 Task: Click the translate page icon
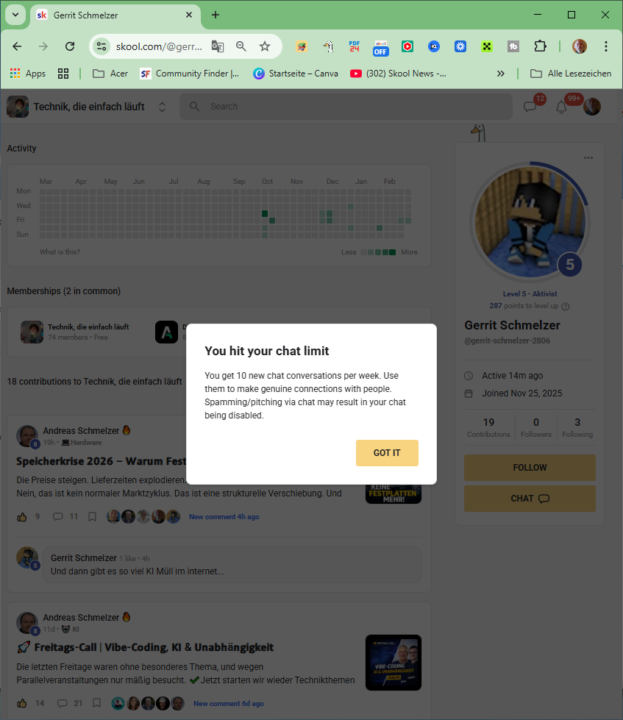click(x=218, y=46)
